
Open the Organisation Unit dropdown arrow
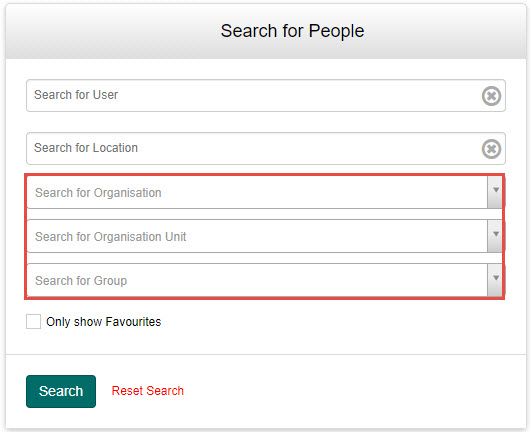click(x=495, y=236)
